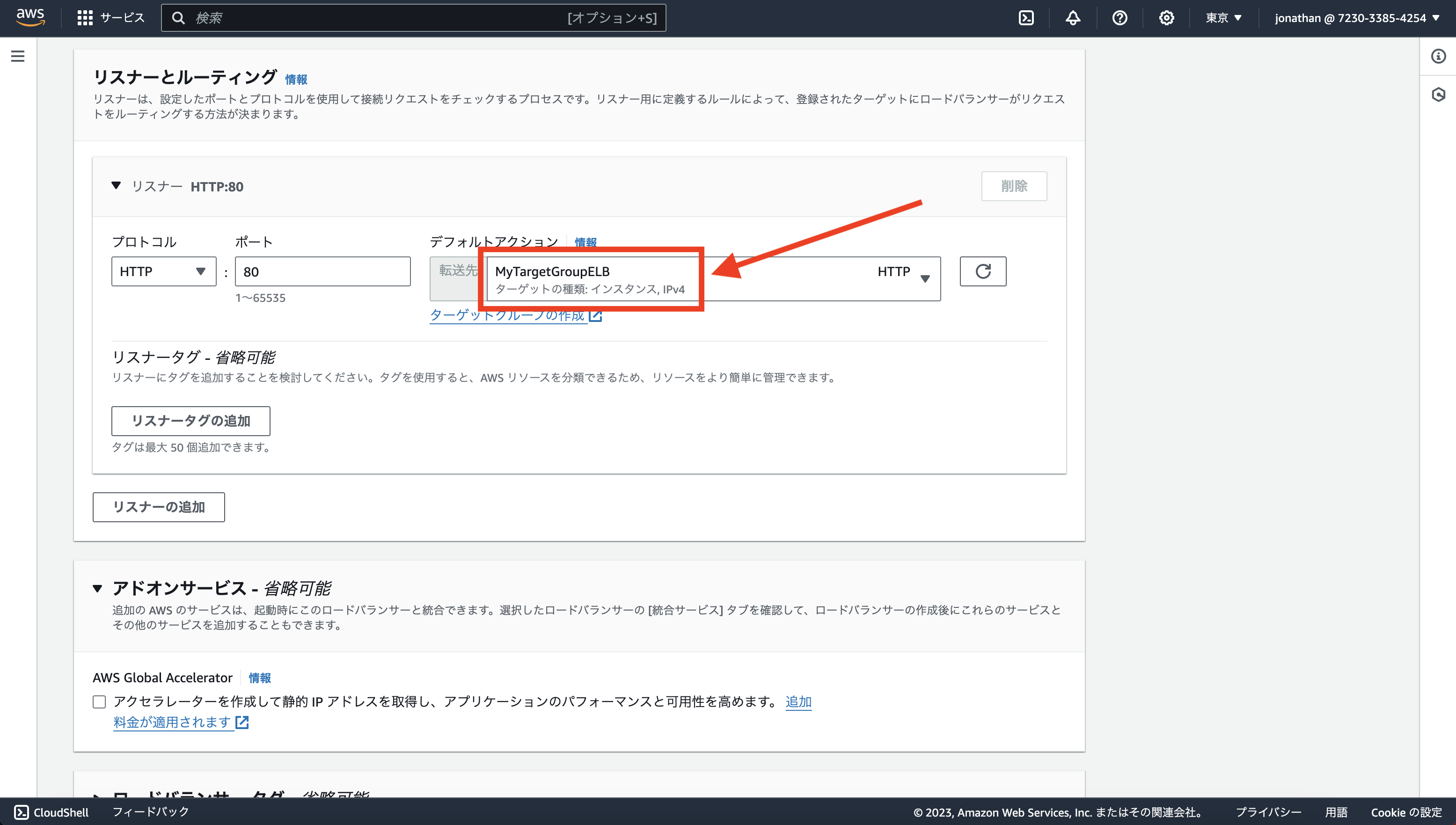Click the AWS logo
Screen dimensions: 1456x825
point(30,16)
